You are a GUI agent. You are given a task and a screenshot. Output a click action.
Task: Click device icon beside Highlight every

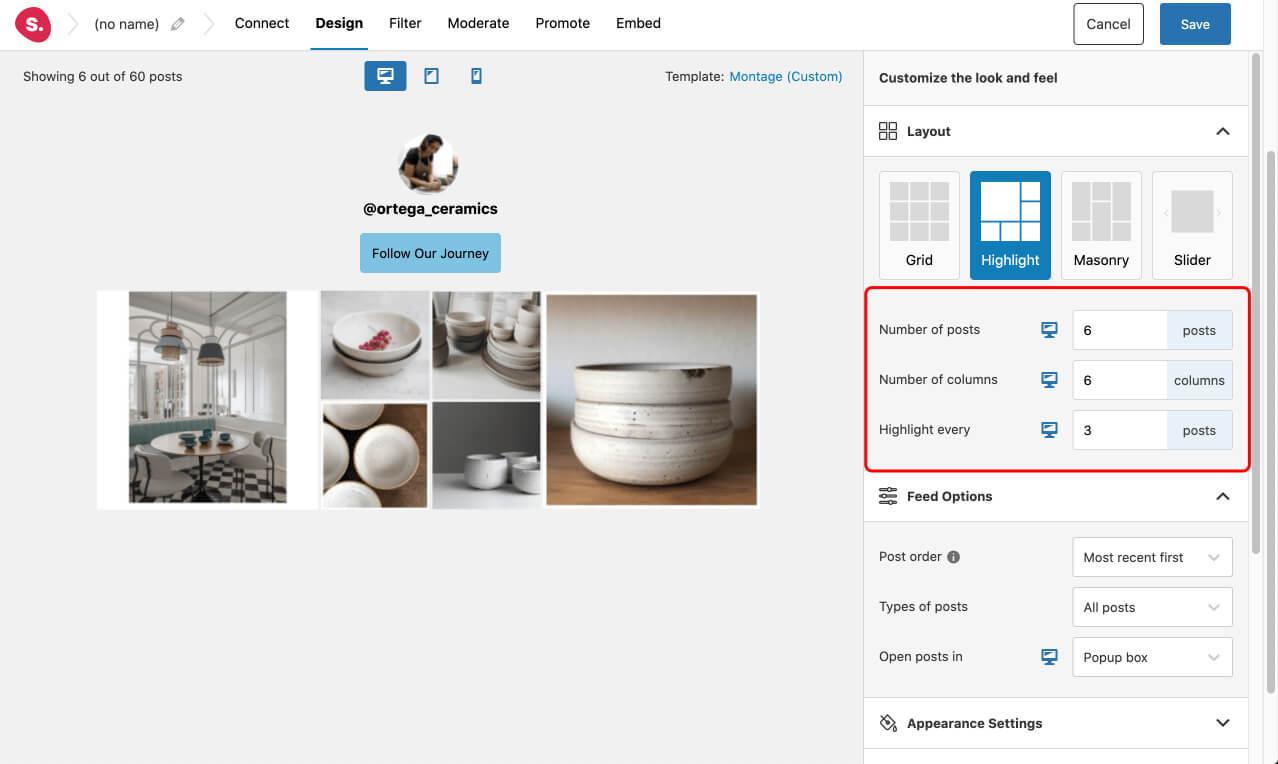[x=1050, y=430]
